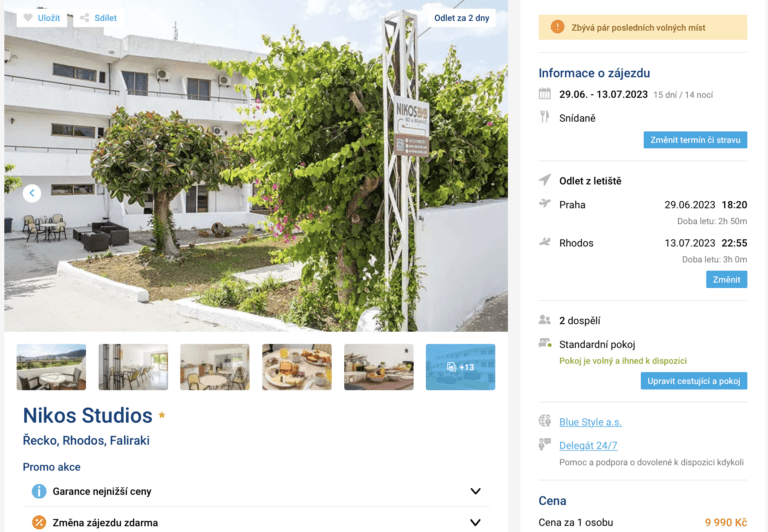The width and height of the screenshot is (768, 532).
Task: Open the Blue Style a.s. link
Action: 590,422
